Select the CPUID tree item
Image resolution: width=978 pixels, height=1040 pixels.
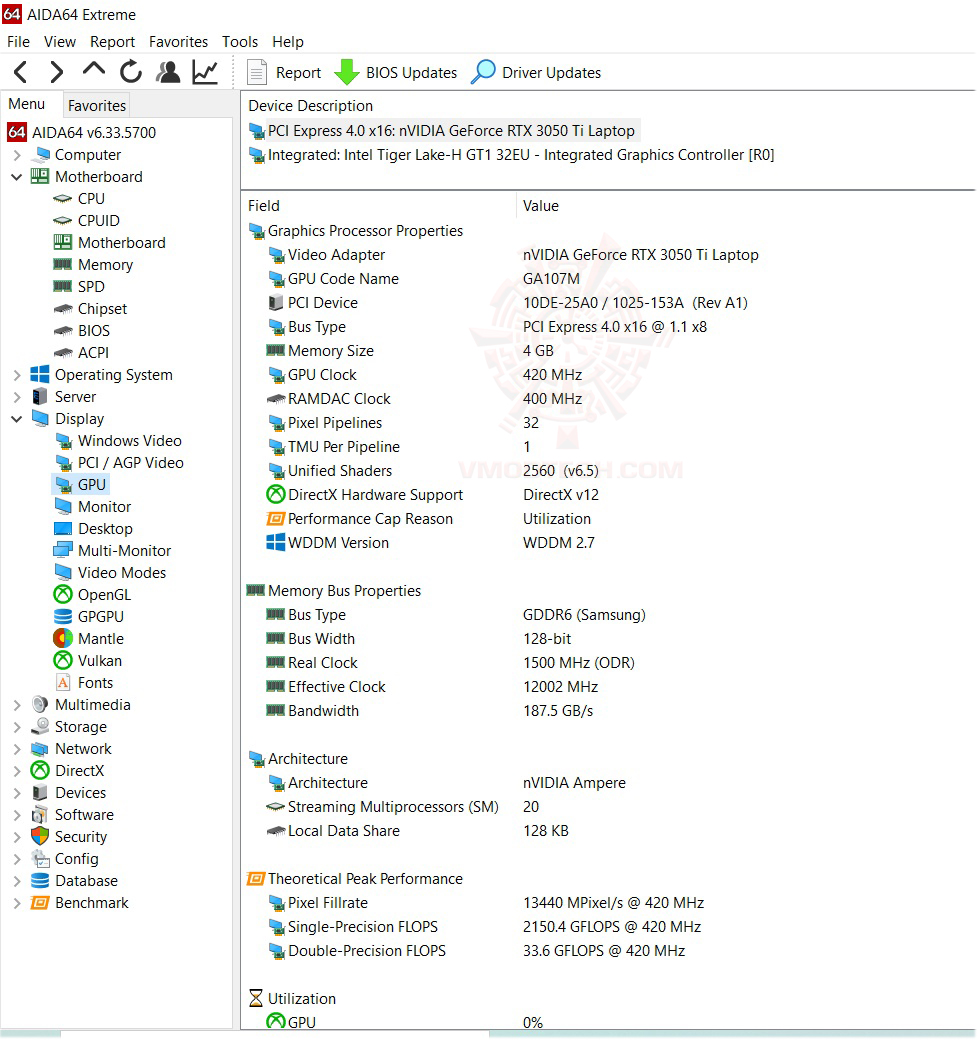[x=99, y=221]
